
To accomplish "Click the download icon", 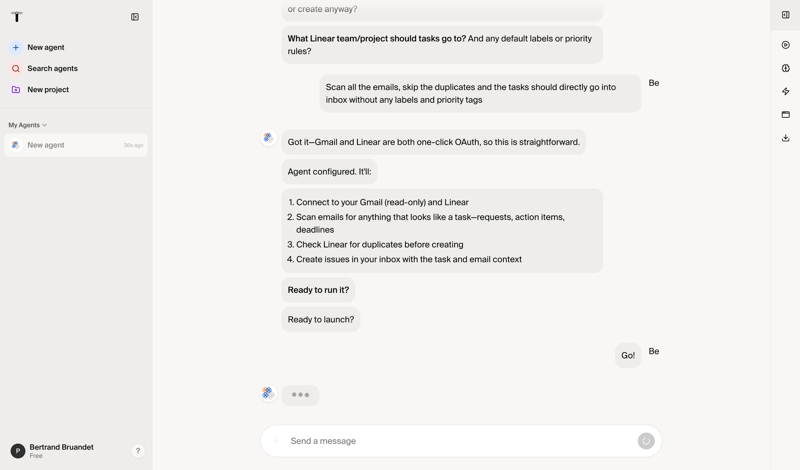I will (786, 138).
